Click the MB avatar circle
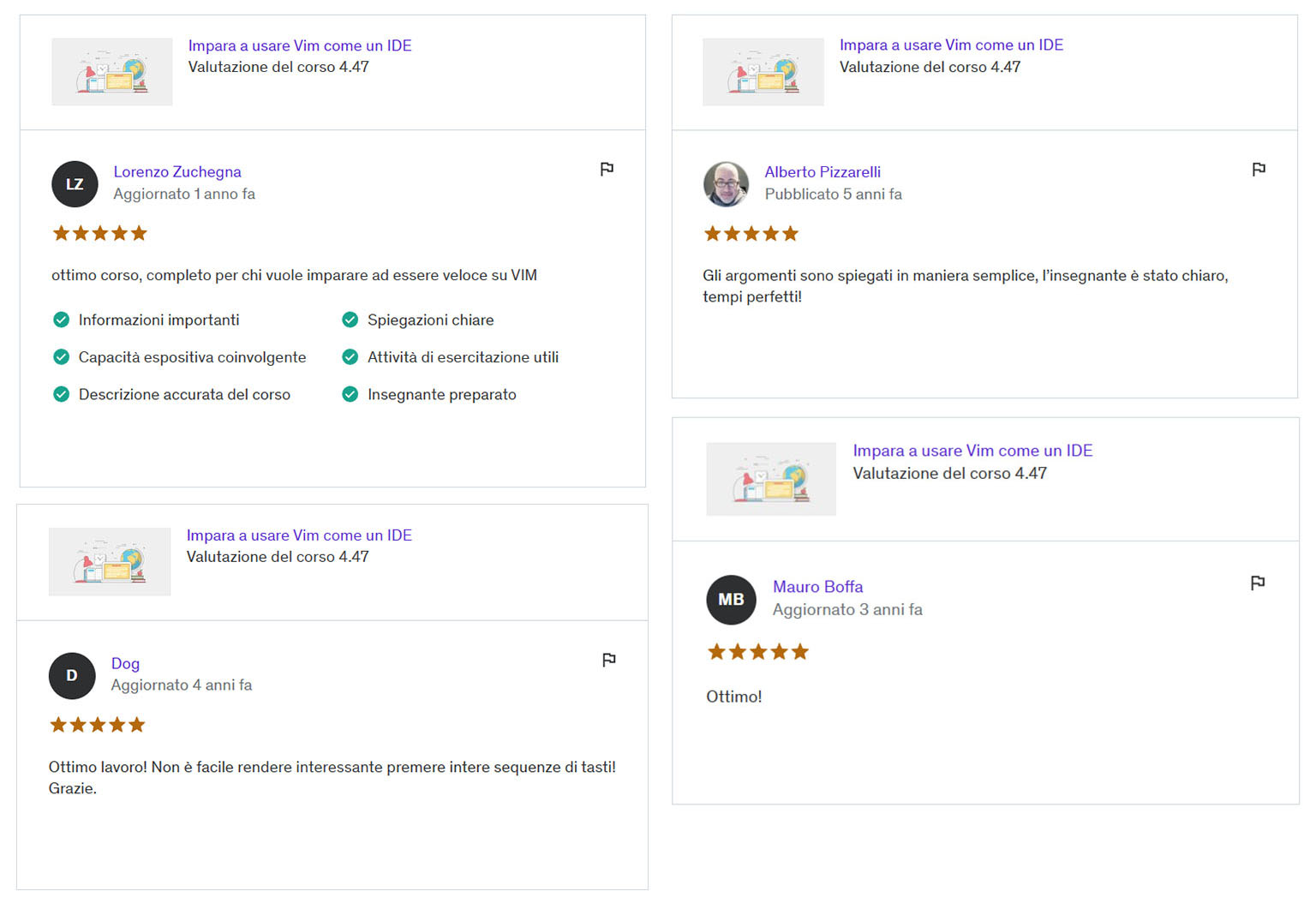Viewport: 1316px width, 915px height. (x=731, y=600)
